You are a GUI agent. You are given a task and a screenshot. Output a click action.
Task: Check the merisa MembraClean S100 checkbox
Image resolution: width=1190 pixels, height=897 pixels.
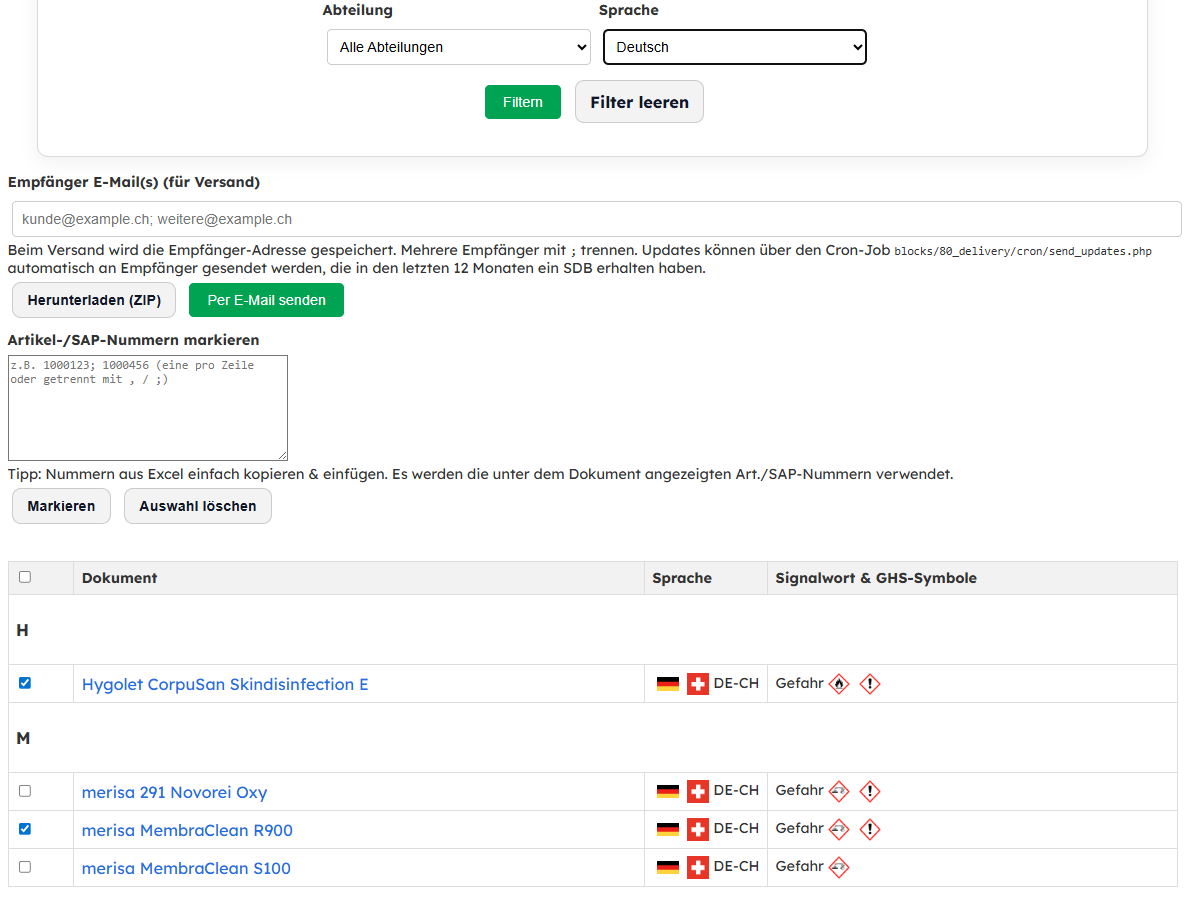click(25, 867)
